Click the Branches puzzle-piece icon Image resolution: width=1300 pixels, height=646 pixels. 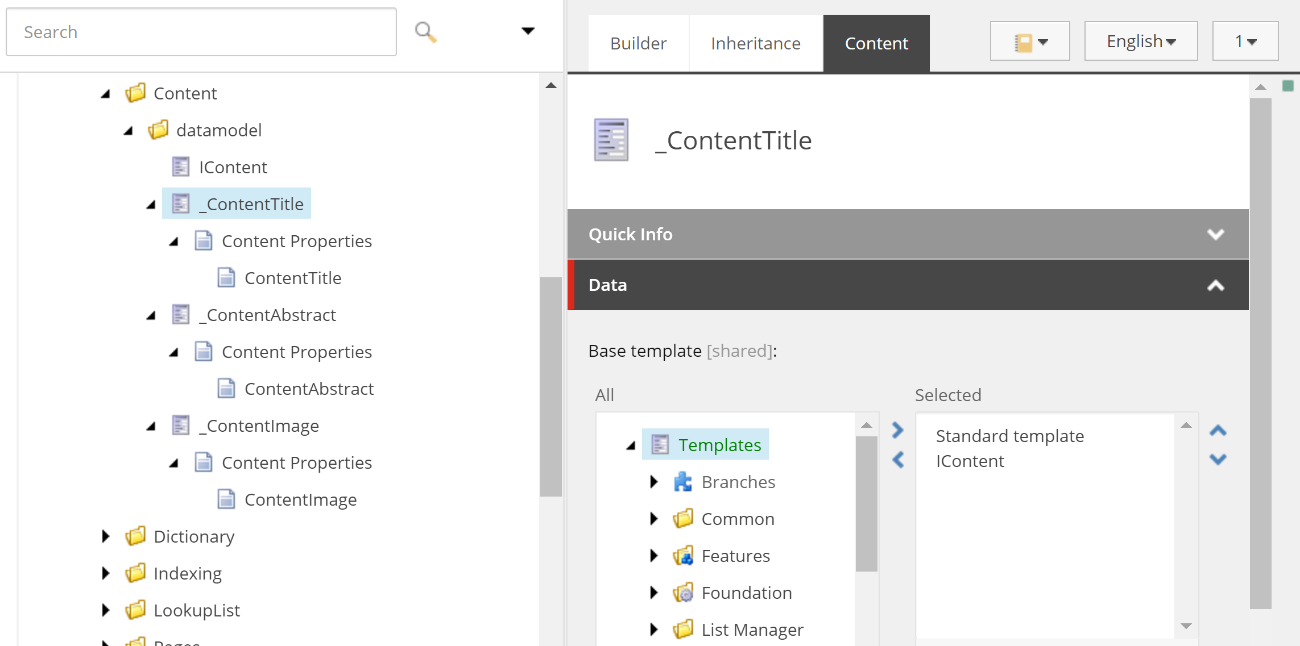683,481
